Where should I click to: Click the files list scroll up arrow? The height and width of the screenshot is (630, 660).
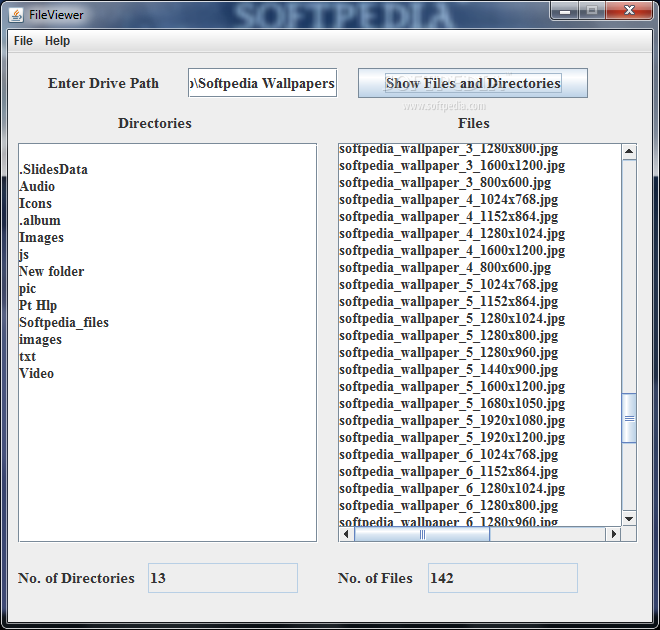(x=629, y=152)
